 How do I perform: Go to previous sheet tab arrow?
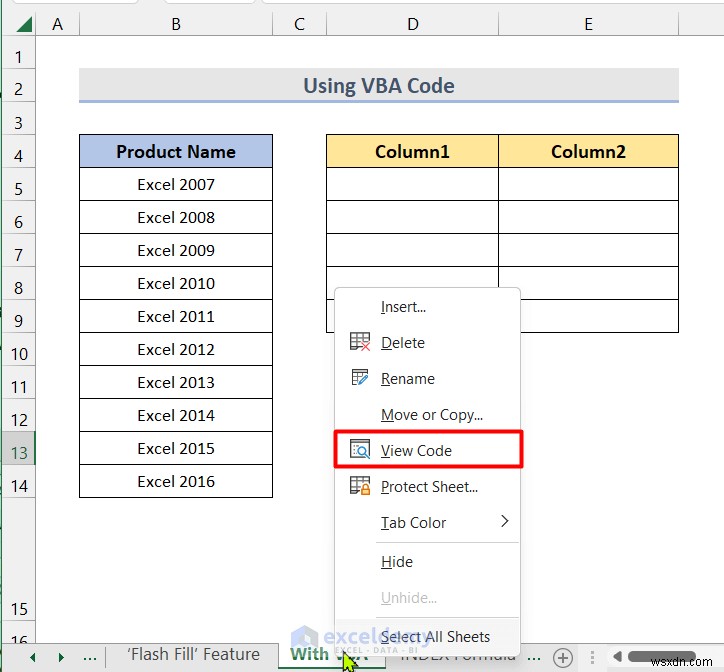tap(32, 657)
